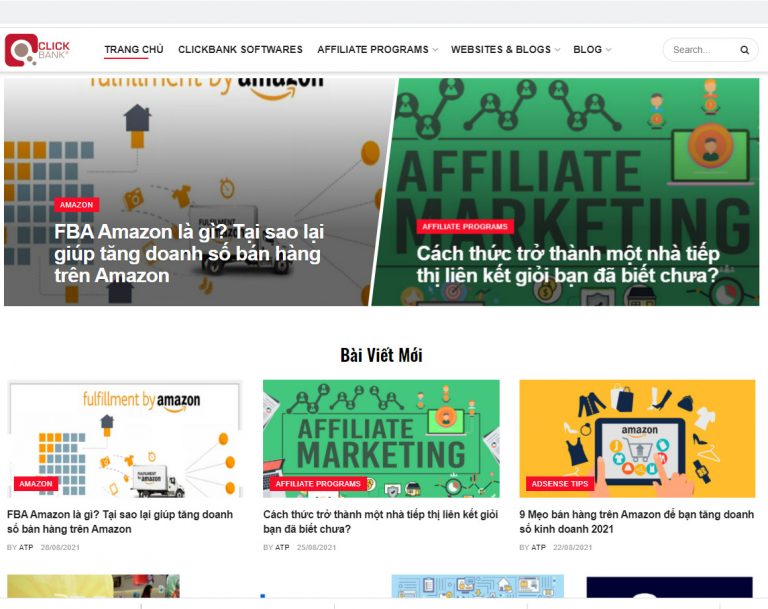Open the fulfillment by amazon article thumbnail
The width and height of the screenshot is (768, 609).
coord(124,438)
